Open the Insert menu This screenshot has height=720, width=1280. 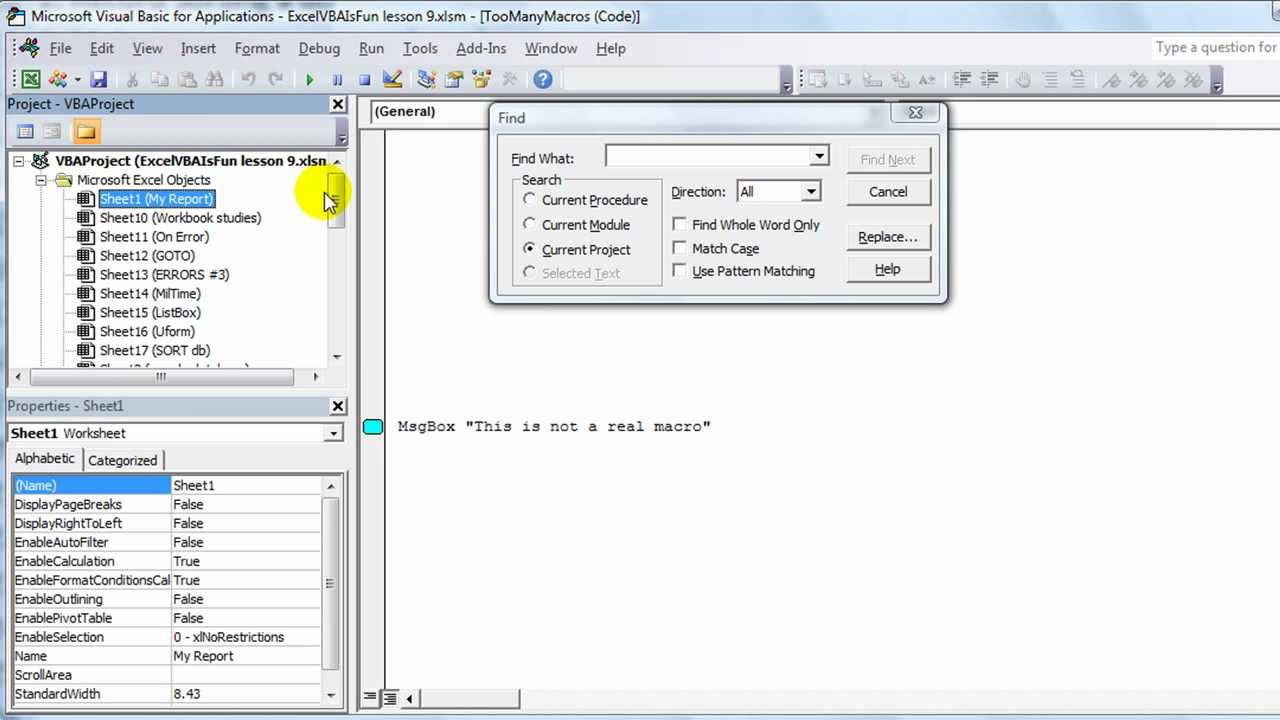coord(198,48)
